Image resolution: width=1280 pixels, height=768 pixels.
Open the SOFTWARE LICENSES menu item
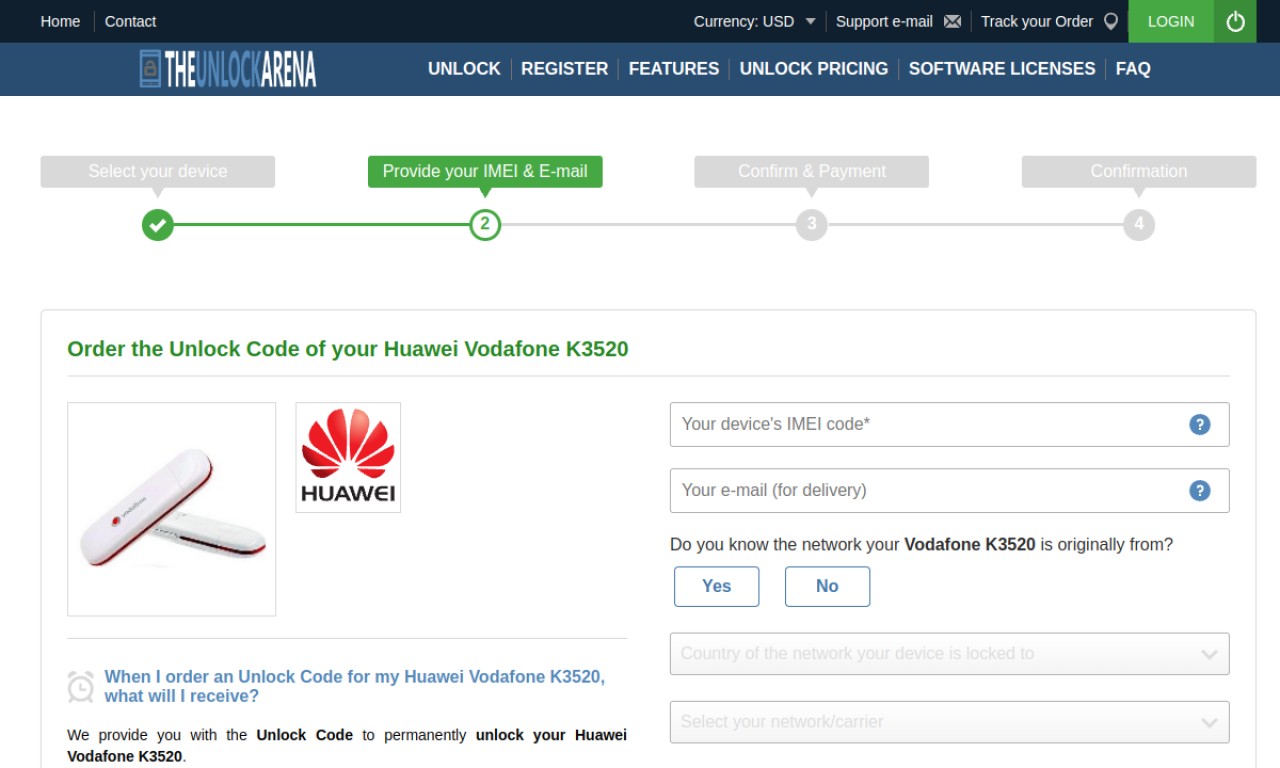1002,69
